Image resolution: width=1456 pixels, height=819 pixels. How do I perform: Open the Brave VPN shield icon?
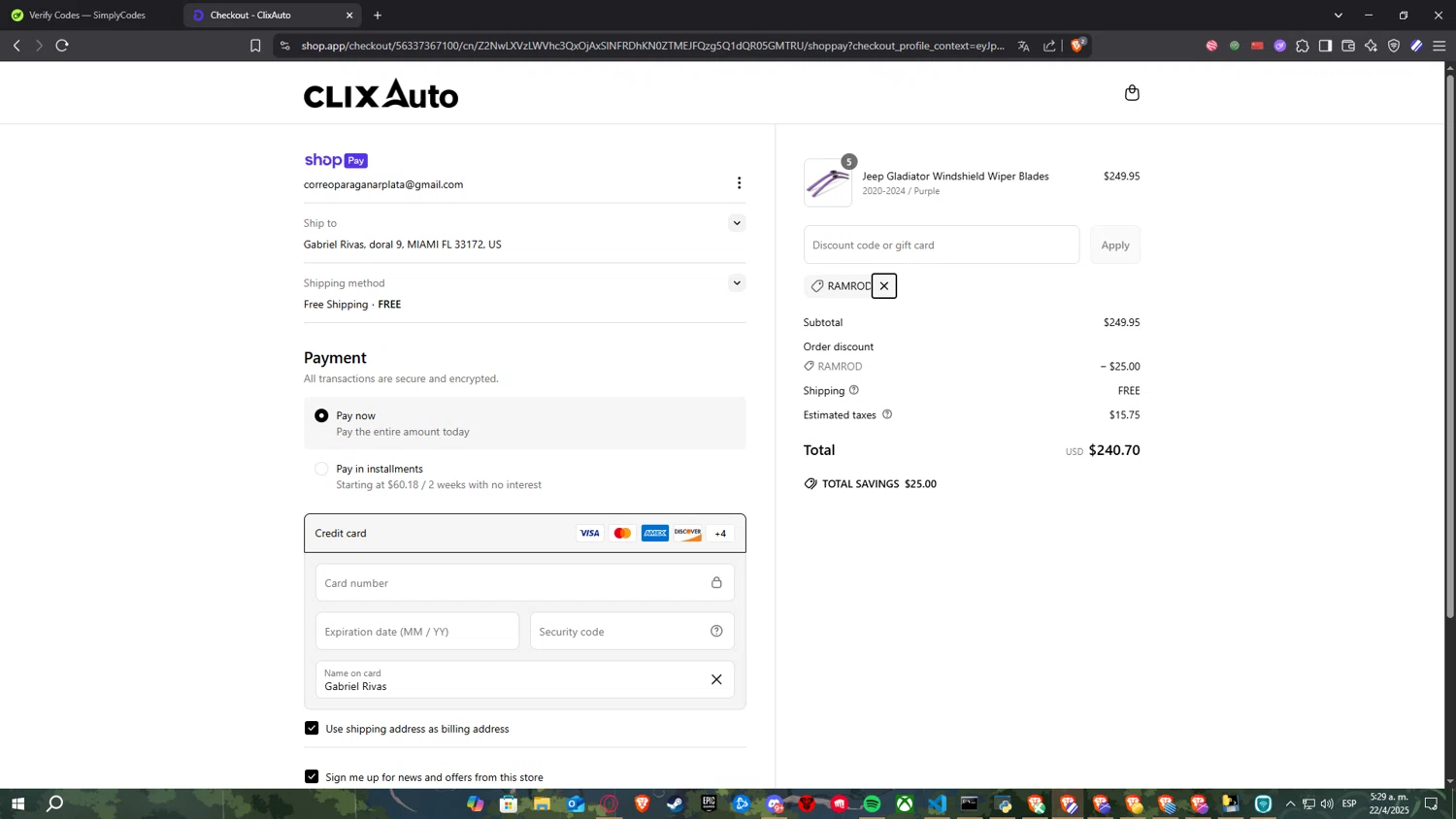tap(1394, 46)
